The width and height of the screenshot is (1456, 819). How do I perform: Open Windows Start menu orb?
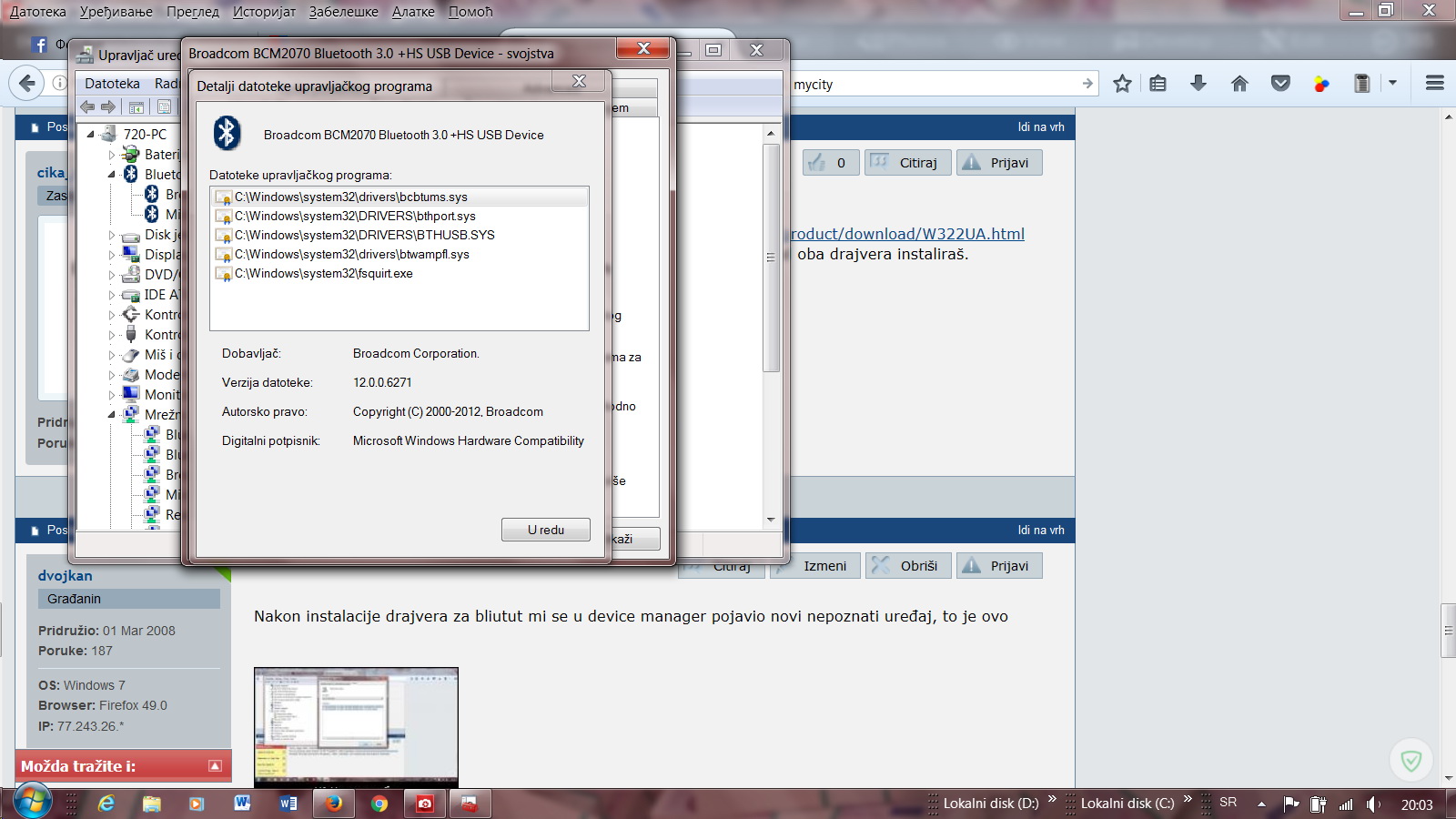click(31, 803)
